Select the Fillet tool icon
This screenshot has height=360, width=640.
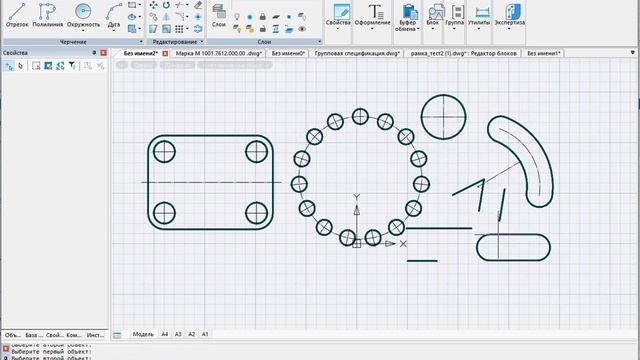click(x=180, y=17)
